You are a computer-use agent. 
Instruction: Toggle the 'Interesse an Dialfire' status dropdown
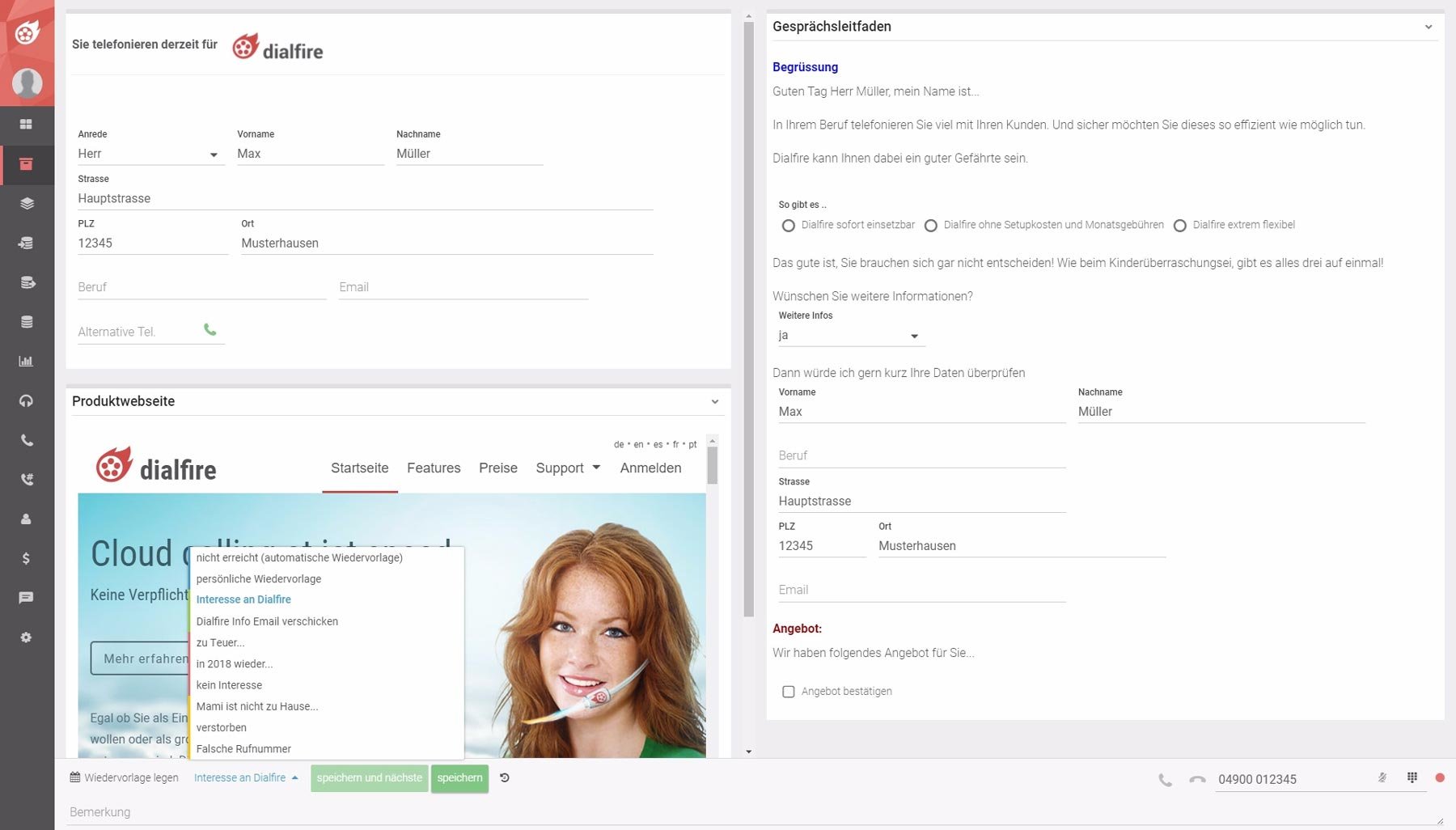tap(246, 778)
